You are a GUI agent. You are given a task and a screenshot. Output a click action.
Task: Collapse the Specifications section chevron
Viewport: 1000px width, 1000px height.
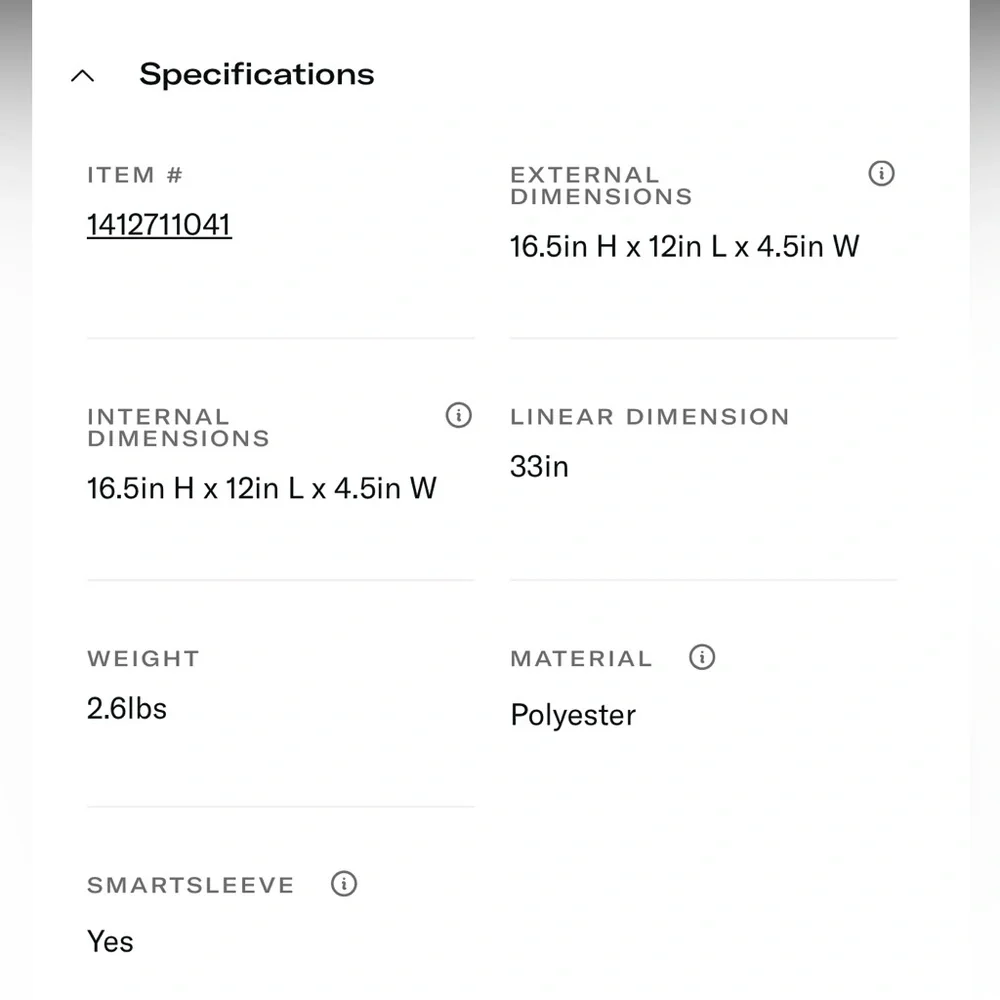(x=82, y=76)
